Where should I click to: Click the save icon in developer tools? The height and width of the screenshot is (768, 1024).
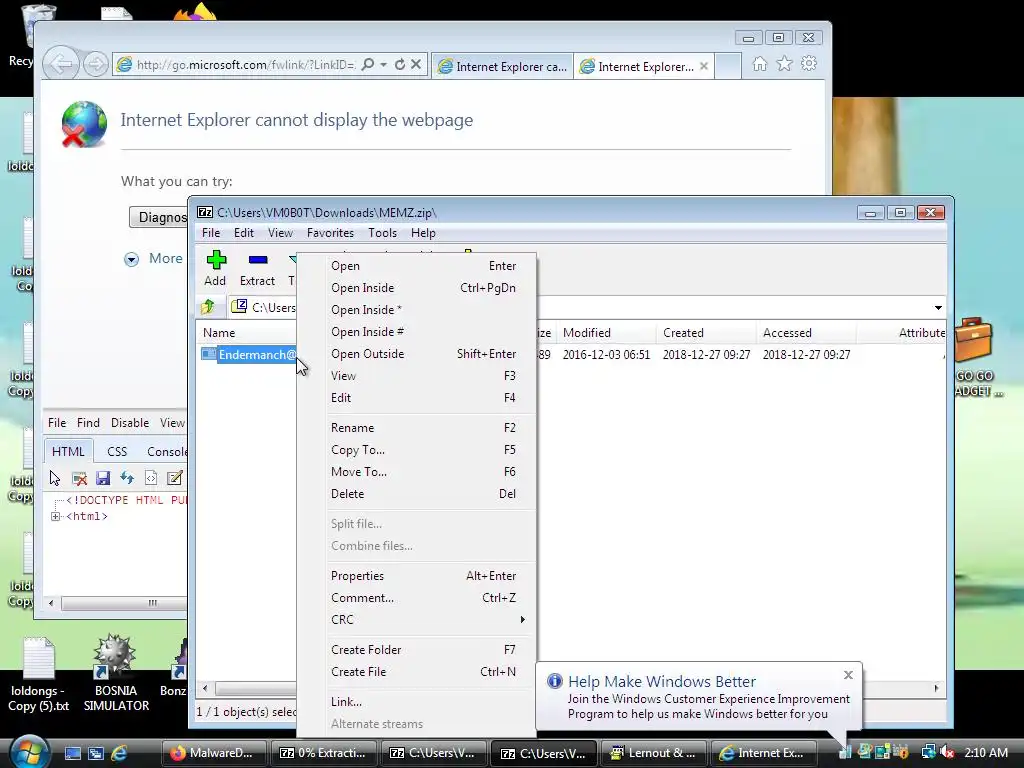[103, 478]
